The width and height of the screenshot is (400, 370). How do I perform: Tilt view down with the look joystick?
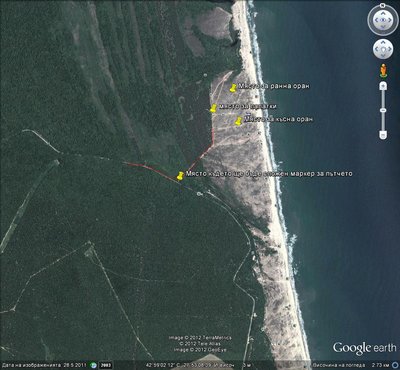point(383,27)
